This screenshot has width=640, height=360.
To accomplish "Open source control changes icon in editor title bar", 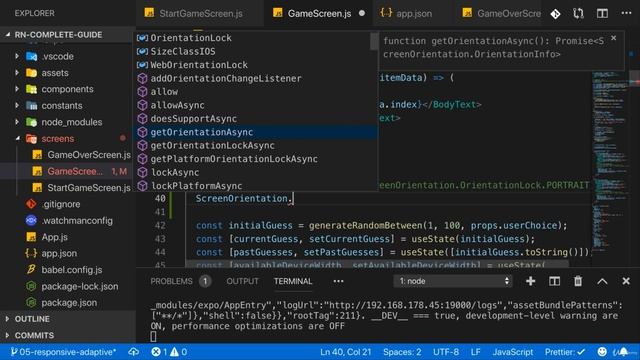I will (x=556, y=14).
